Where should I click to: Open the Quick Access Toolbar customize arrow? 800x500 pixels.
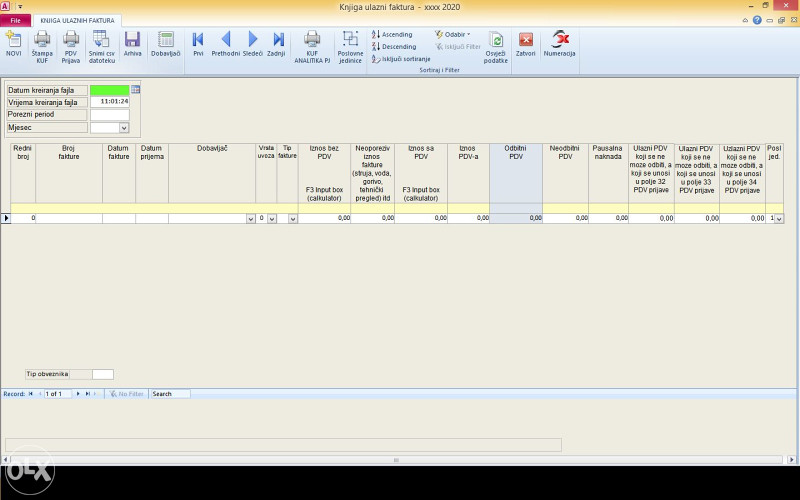coord(20,7)
